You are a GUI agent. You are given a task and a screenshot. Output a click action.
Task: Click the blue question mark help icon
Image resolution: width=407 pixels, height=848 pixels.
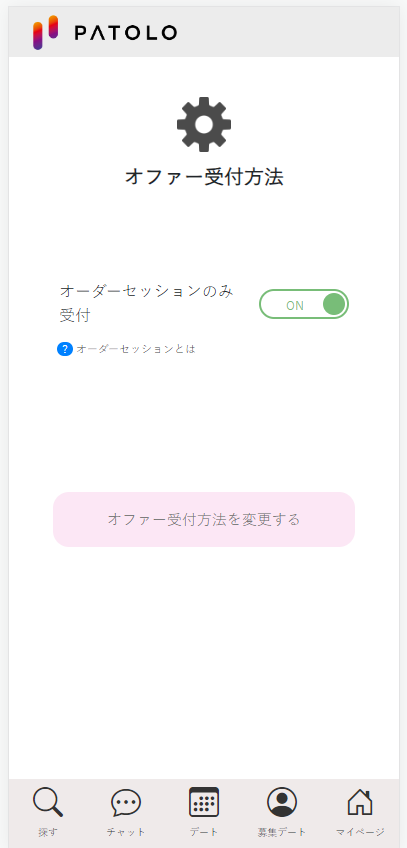click(x=65, y=349)
